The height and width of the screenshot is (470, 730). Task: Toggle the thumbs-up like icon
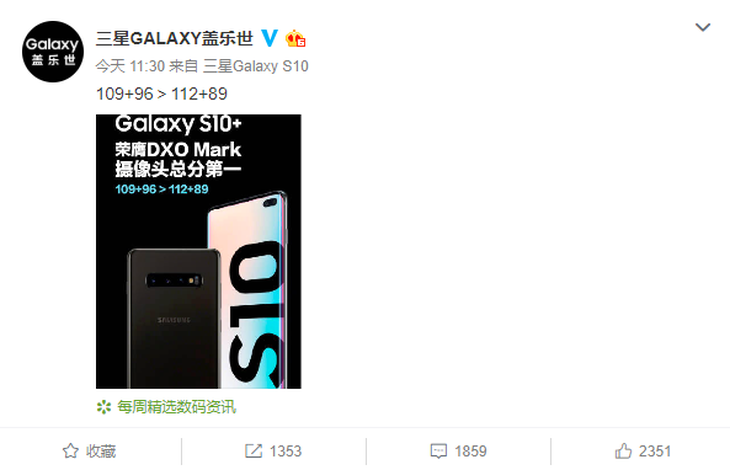click(x=623, y=451)
